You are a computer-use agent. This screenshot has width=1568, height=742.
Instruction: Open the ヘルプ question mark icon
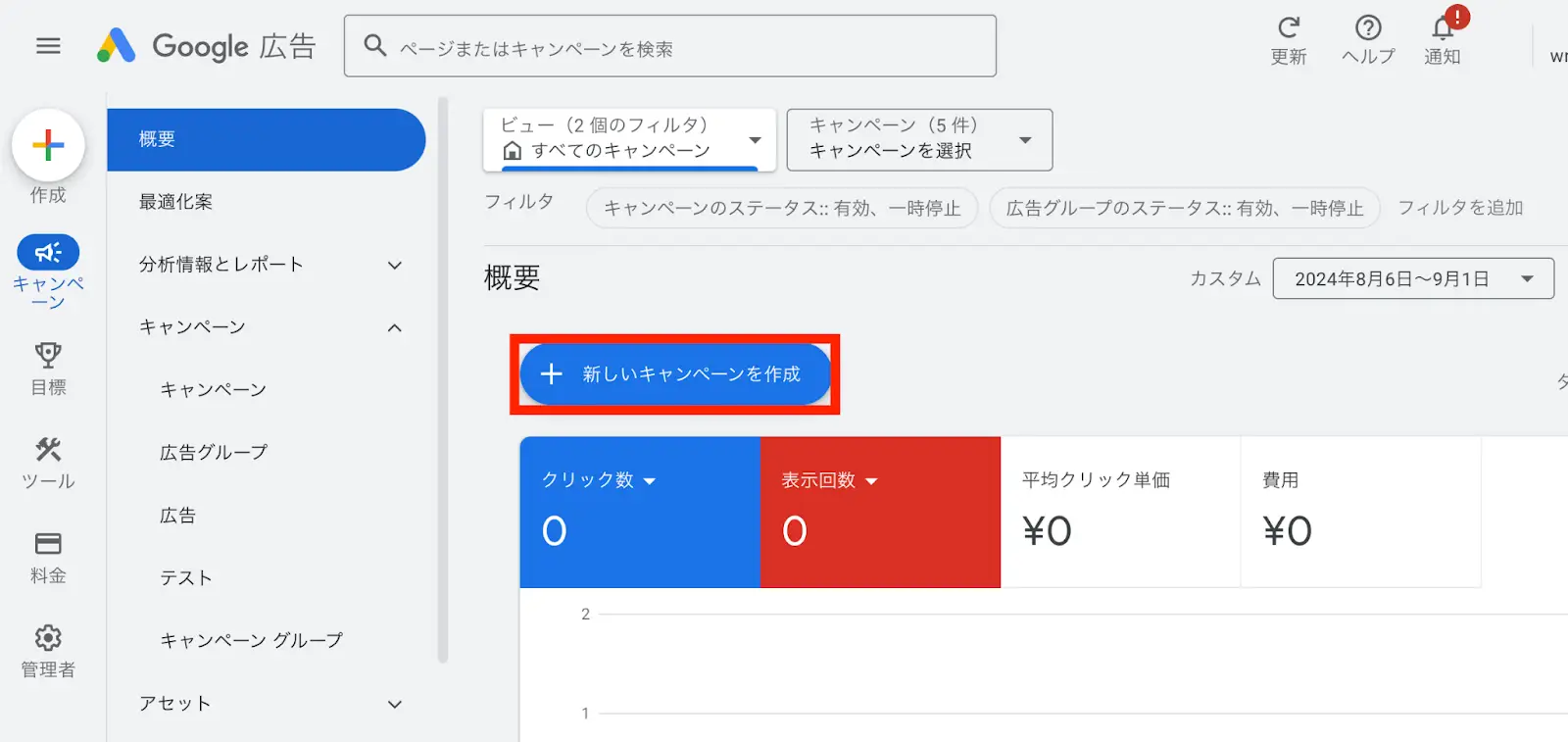click(1368, 27)
